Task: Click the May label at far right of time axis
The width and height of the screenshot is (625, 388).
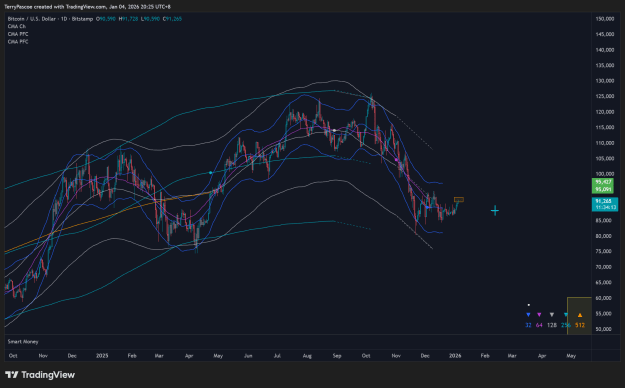Action: [x=571, y=356]
